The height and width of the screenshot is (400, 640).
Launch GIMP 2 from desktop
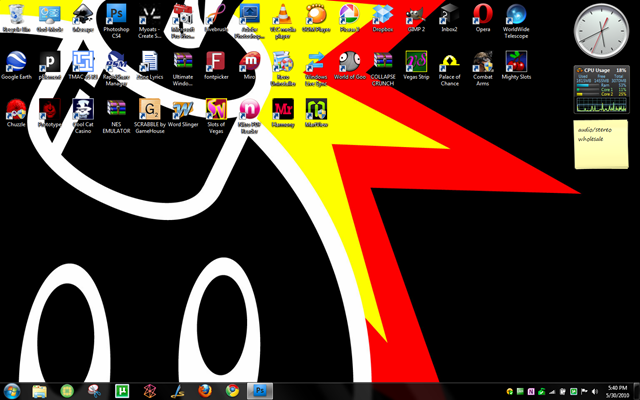[x=416, y=18]
